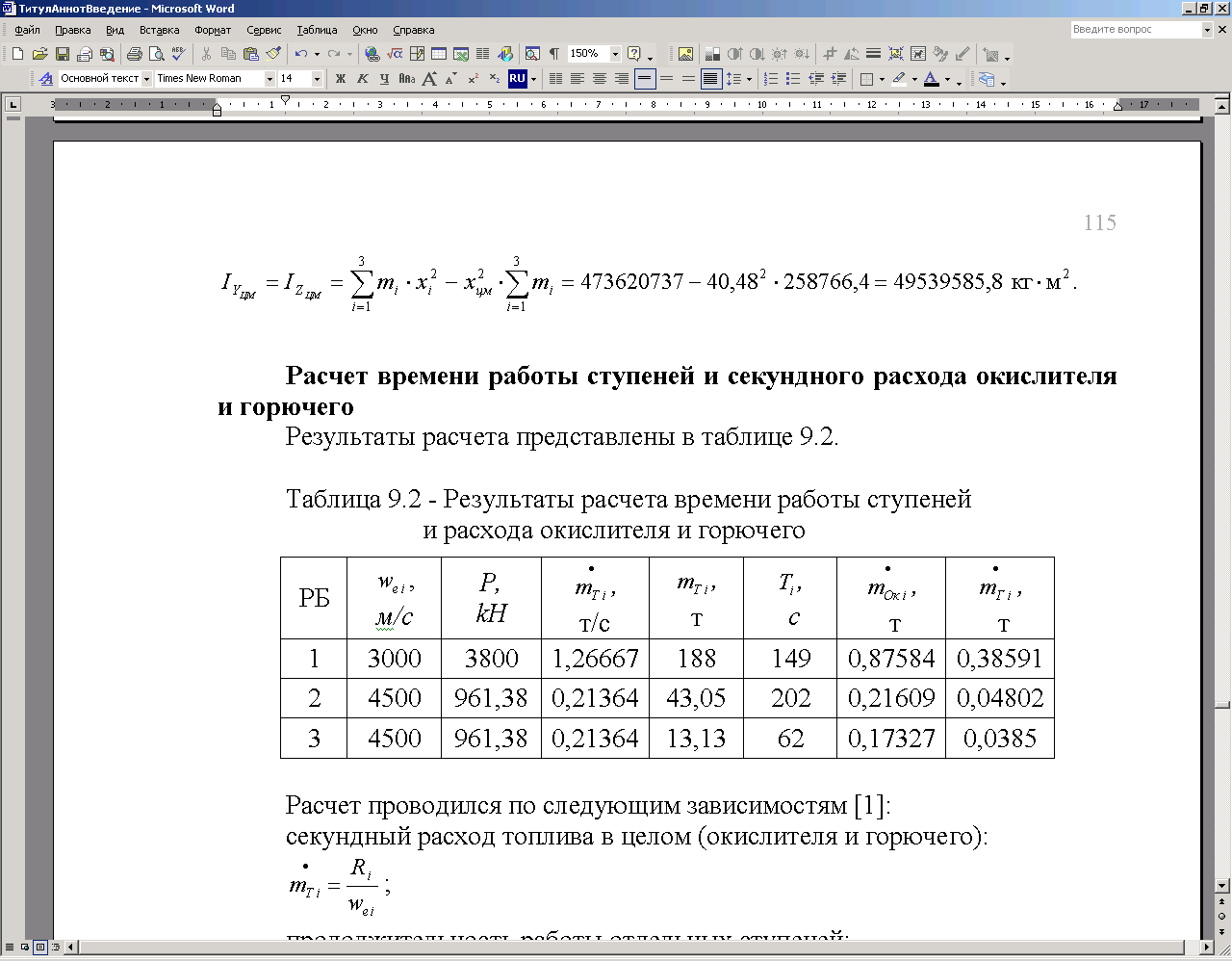1232x961 pixels.
Task: Increase picture contrast
Action: tap(734, 54)
